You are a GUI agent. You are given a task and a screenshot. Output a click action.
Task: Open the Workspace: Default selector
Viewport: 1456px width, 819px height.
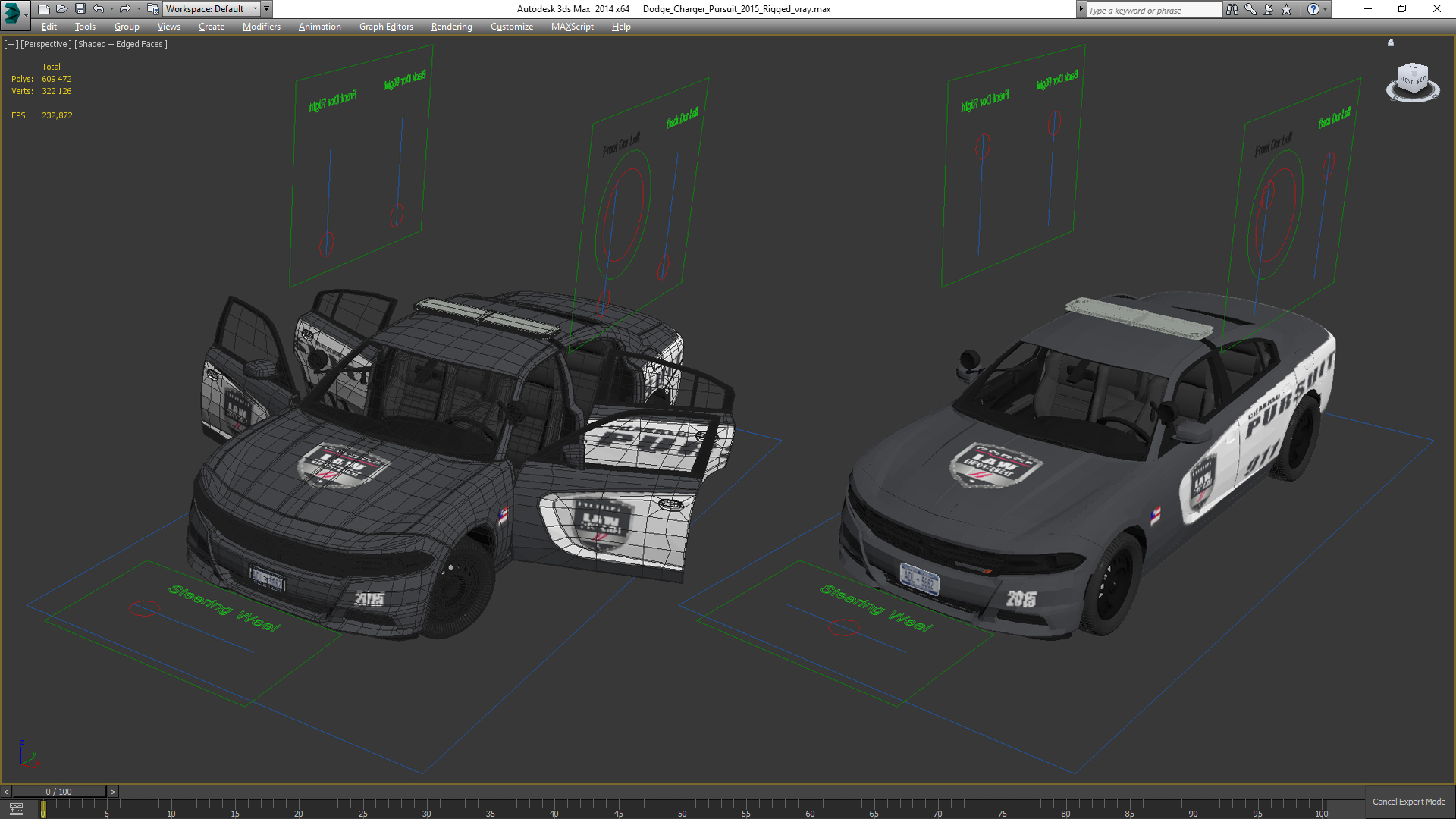[x=212, y=9]
